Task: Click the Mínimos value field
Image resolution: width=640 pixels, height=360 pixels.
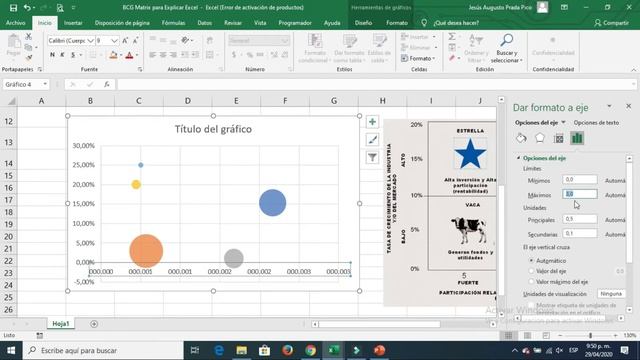Action: click(580, 180)
